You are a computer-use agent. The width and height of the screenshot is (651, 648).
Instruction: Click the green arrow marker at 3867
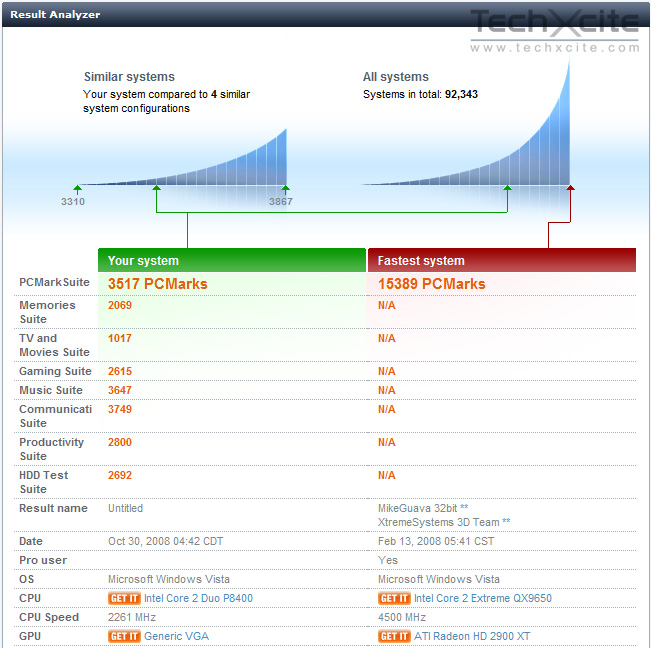click(x=285, y=190)
